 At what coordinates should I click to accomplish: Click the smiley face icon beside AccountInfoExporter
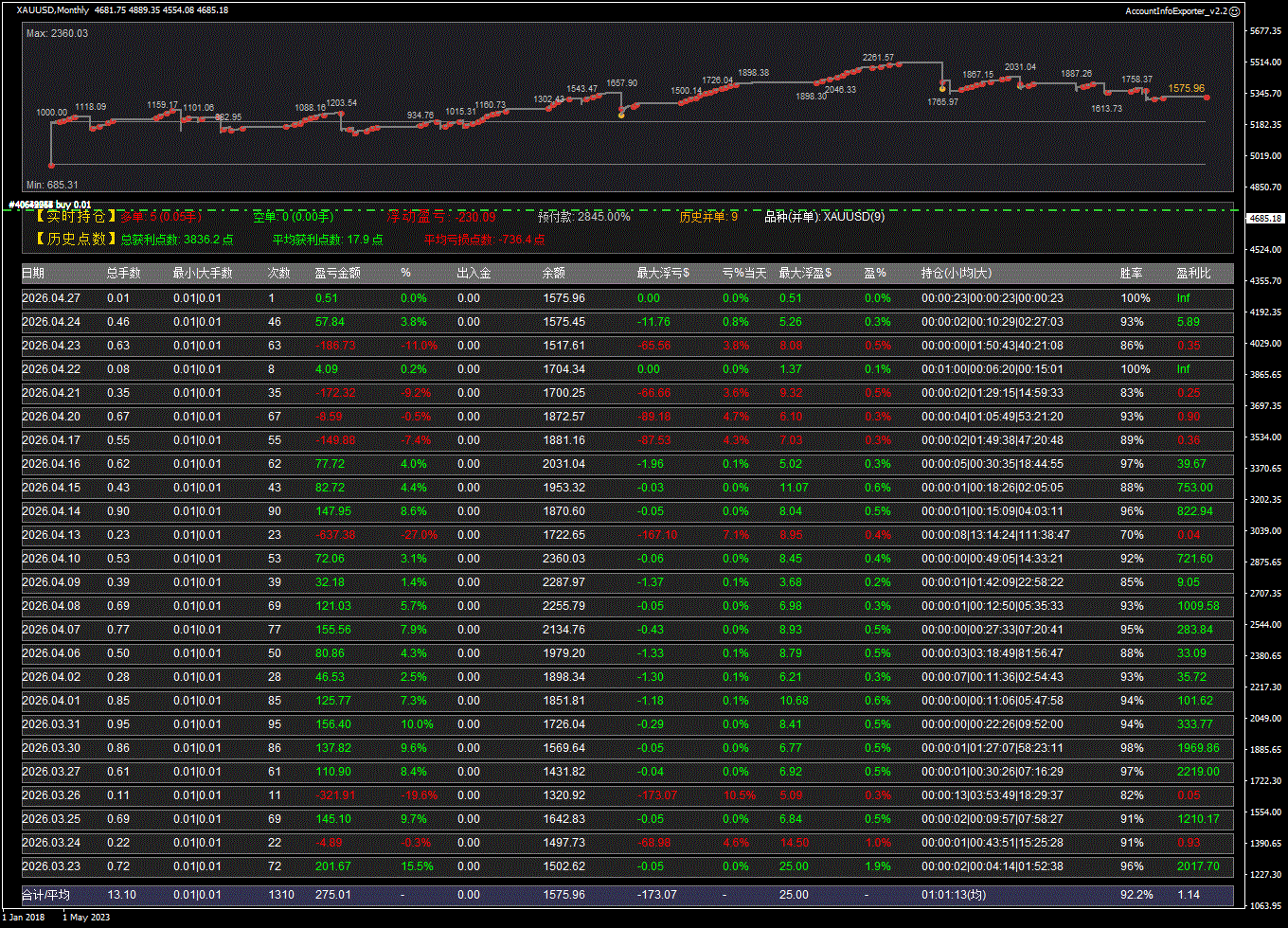click(x=1234, y=10)
